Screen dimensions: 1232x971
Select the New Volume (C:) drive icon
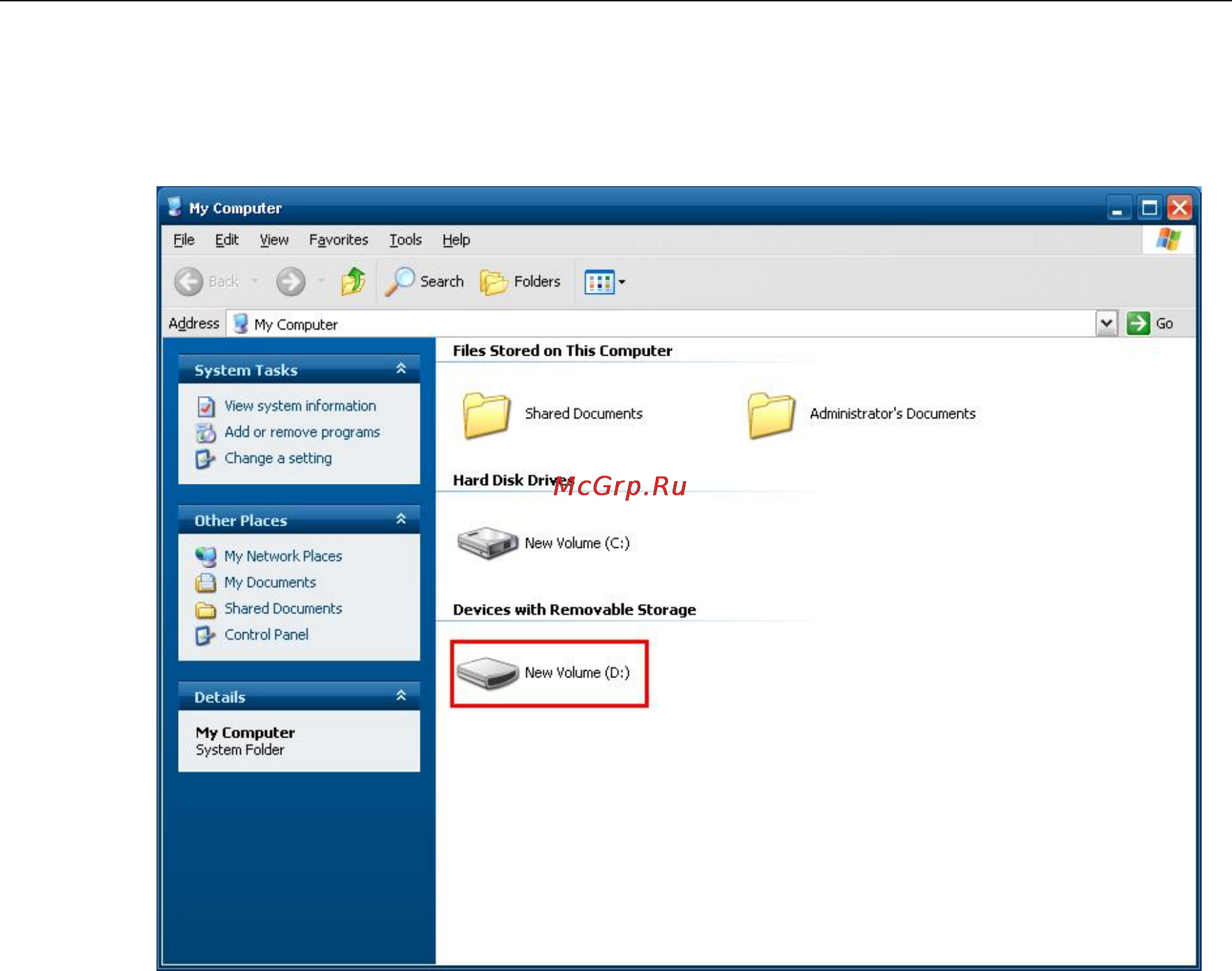click(488, 543)
